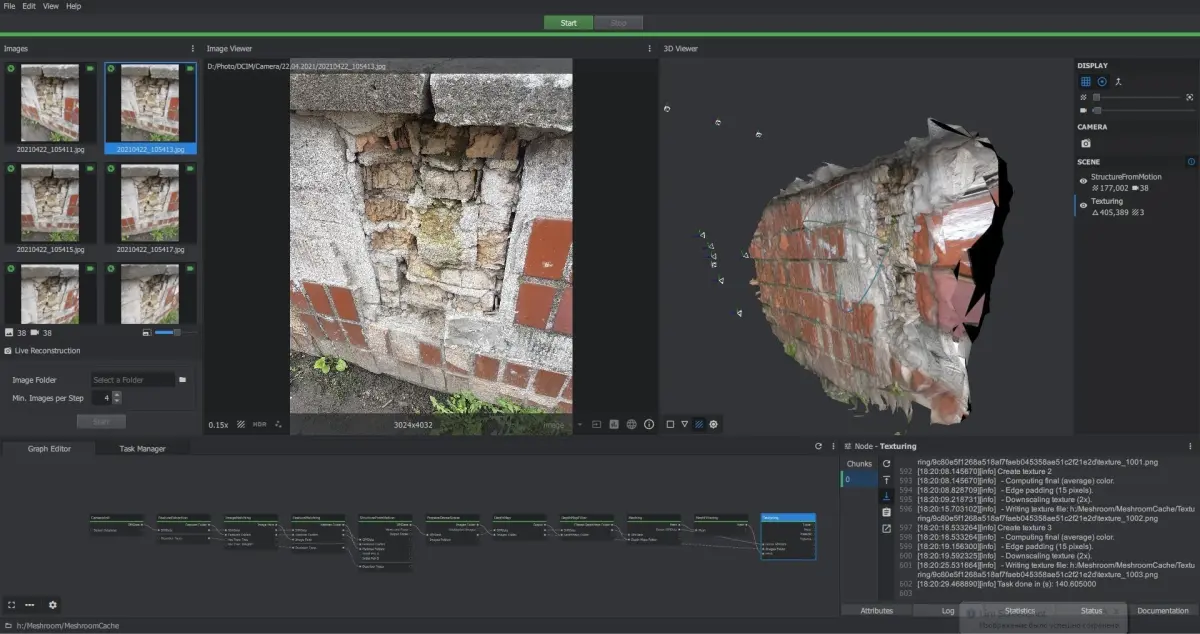Click the Live Reconstruction Start button

tap(101, 422)
